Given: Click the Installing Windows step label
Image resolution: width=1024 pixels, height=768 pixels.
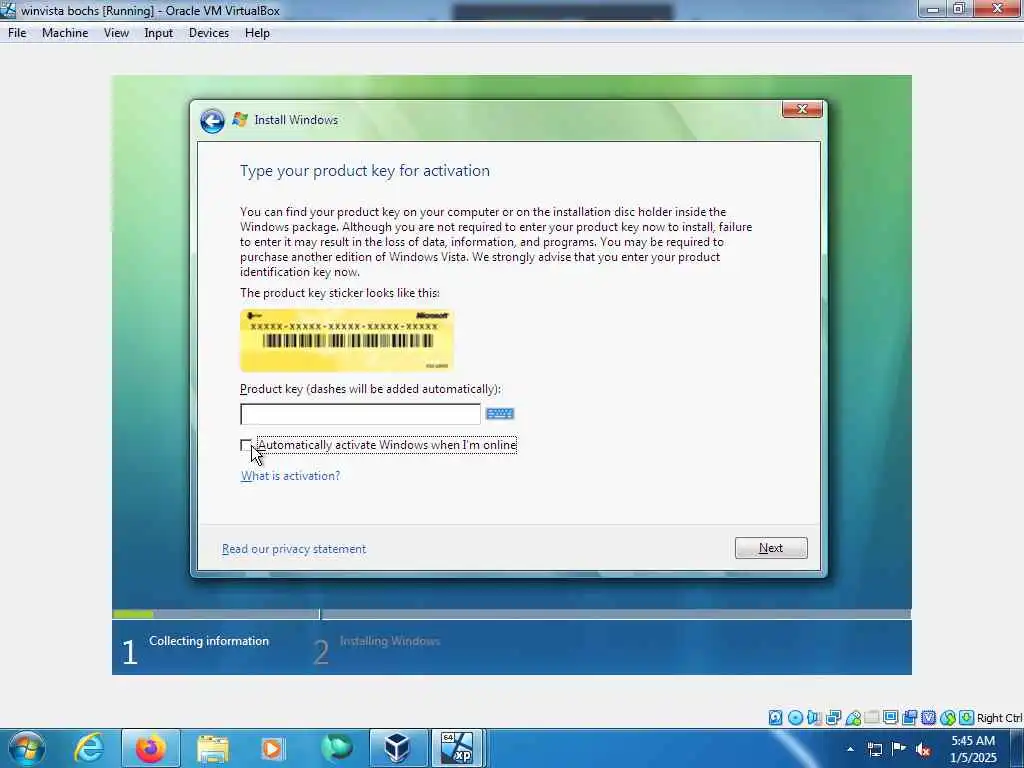Looking at the screenshot, I should click(390, 641).
